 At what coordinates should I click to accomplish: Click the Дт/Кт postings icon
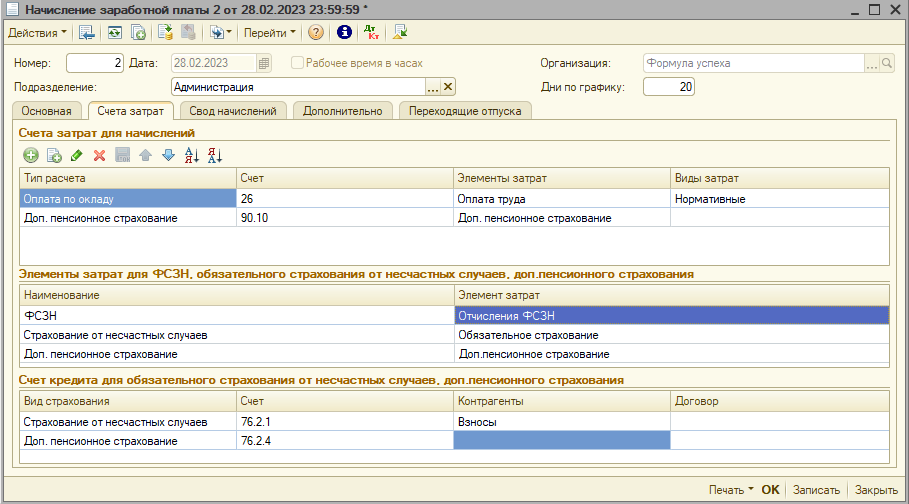(371, 32)
